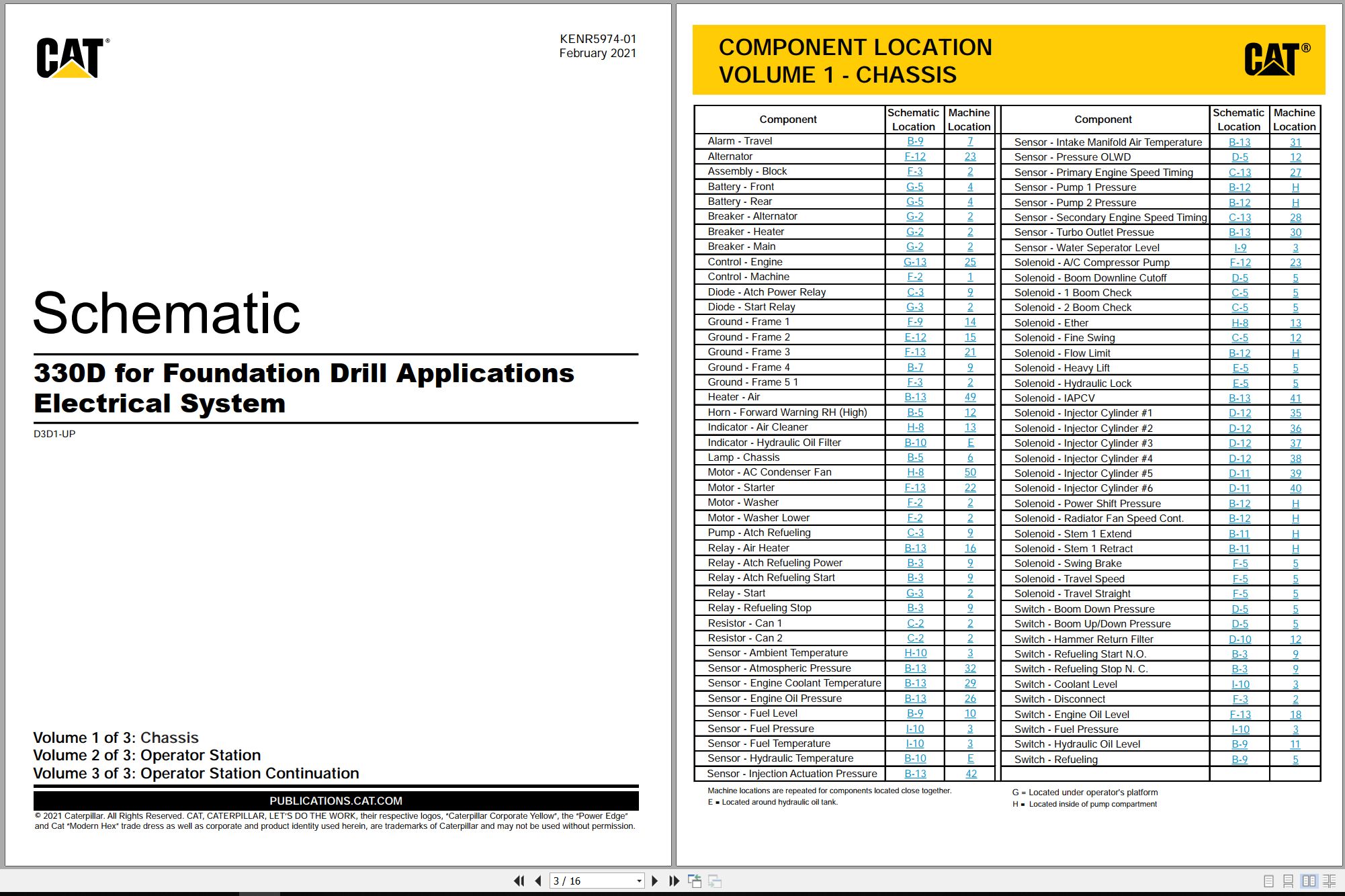The width and height of the screenshot is (1345, 896).
Task: Click the go-forward navigation history icon
Action: (715, 881)
